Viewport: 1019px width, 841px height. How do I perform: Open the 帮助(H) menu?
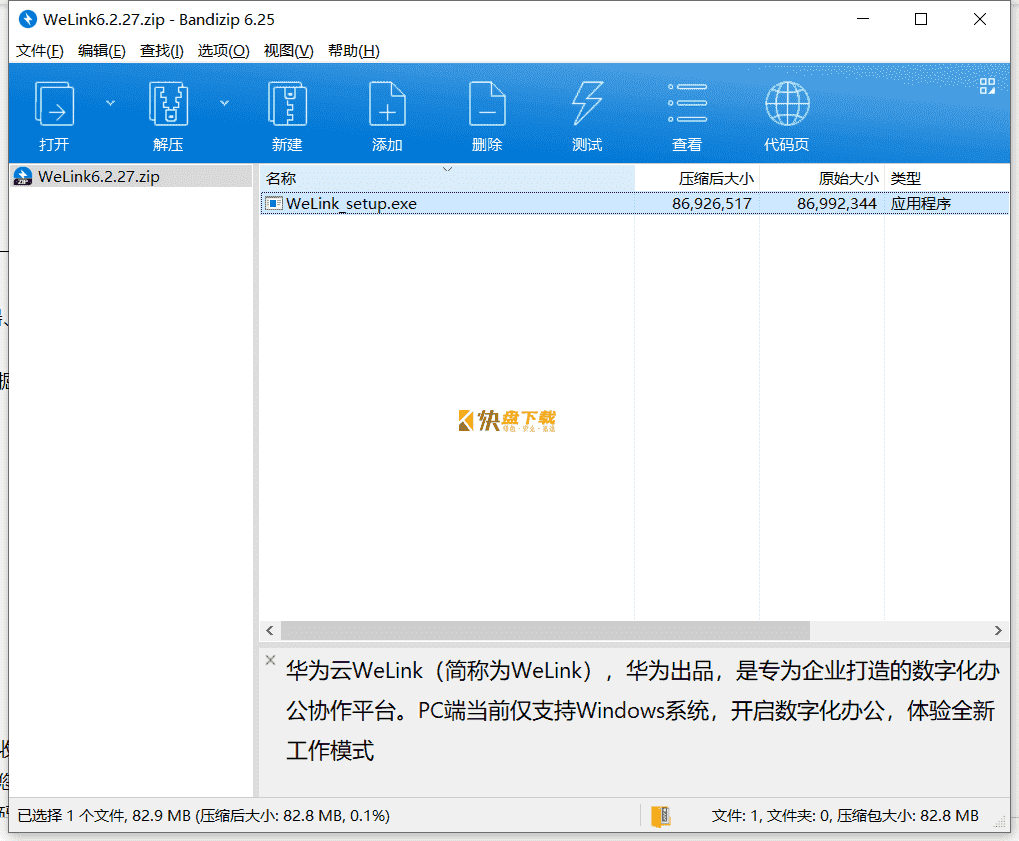click(354, 51)
